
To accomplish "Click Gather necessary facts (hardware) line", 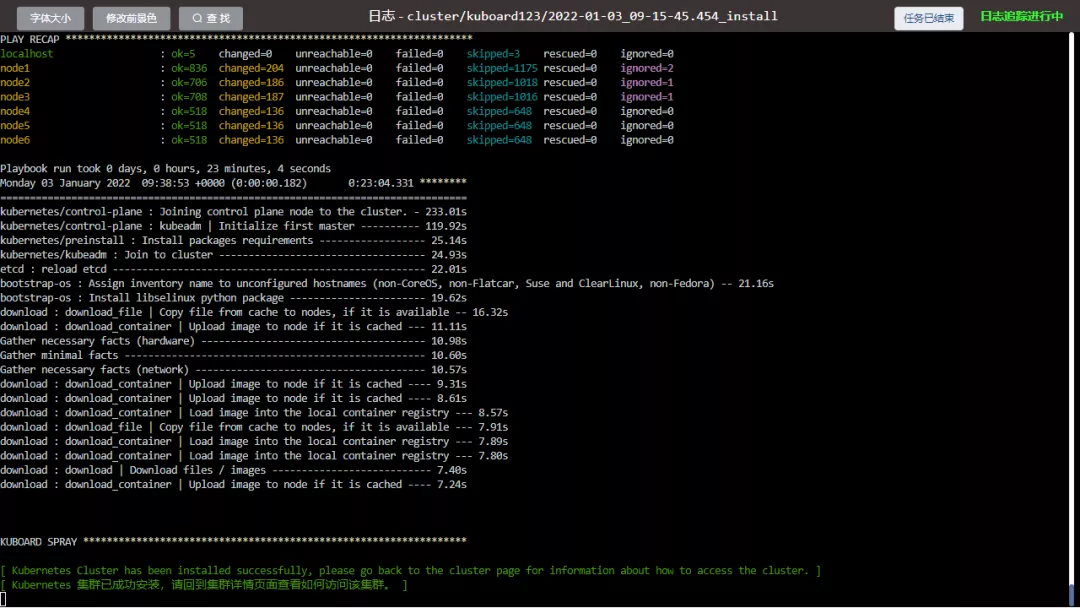I will [233, 341].
